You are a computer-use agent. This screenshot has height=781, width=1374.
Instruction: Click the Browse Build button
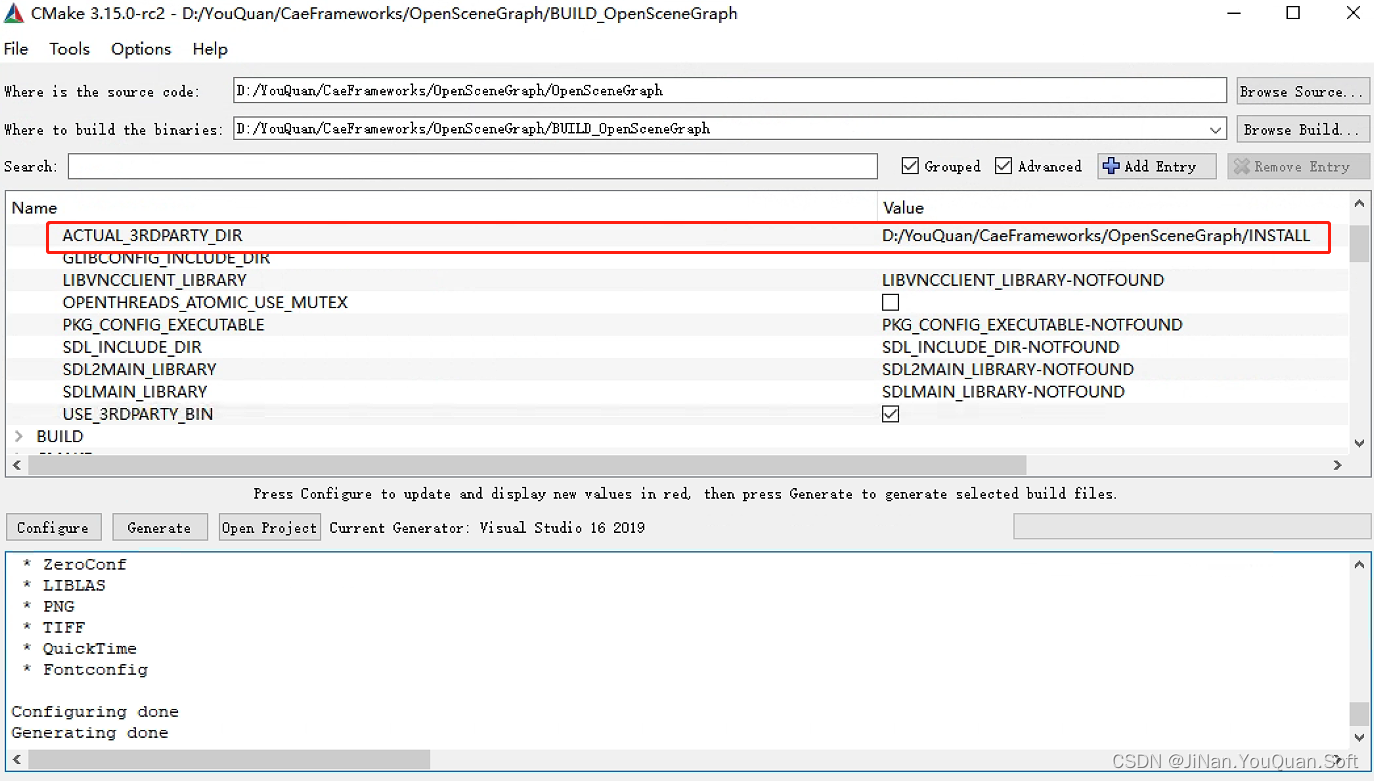tap(1303, 129)
